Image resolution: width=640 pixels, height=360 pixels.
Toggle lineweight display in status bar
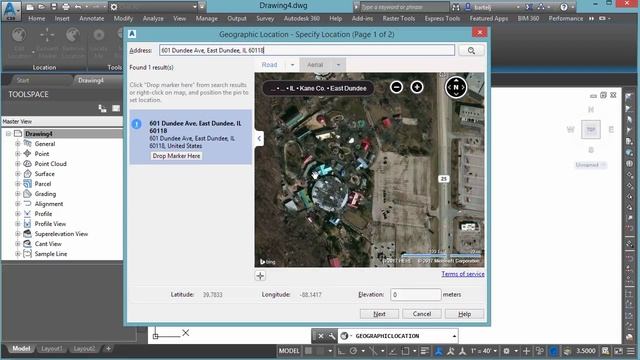click(x=425, y=351)
